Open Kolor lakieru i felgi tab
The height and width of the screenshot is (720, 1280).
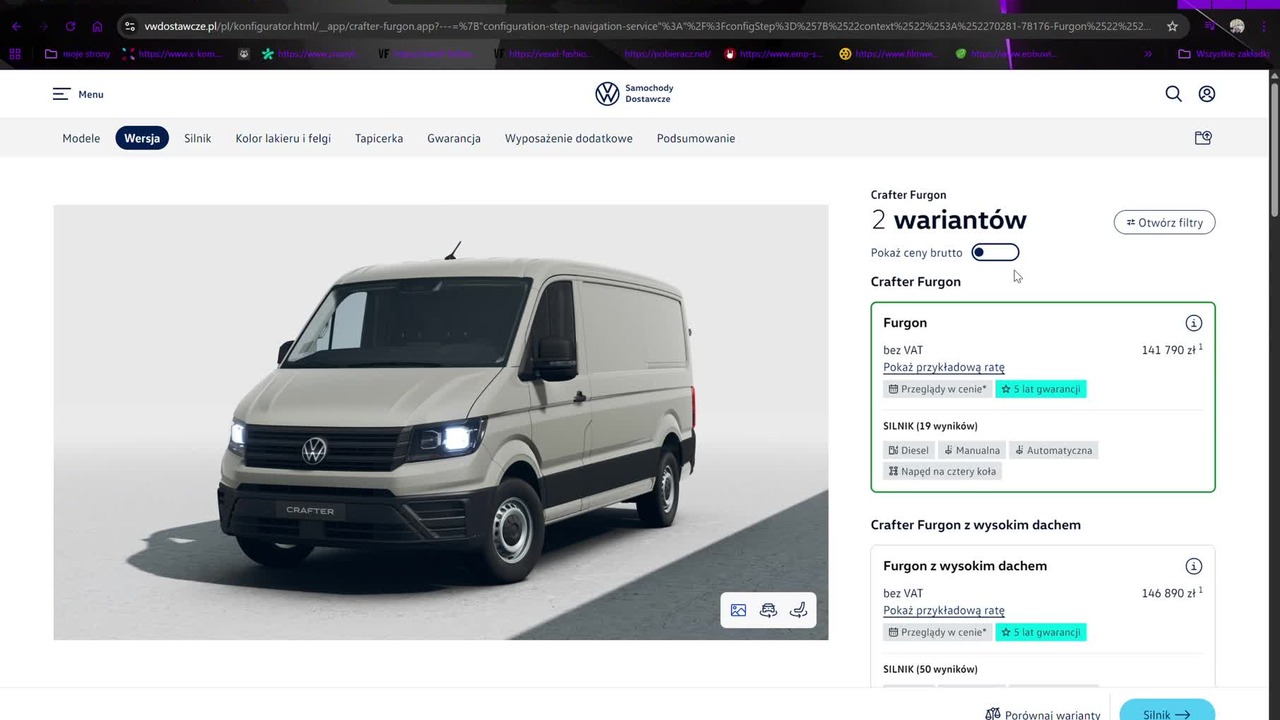click(x=283, y=138)
